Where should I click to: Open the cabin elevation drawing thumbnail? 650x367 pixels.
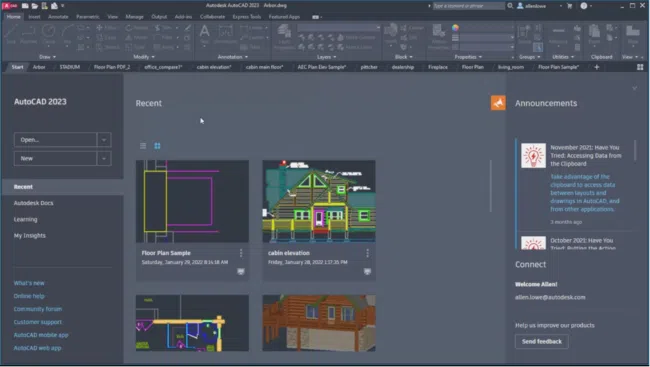tap(319, 201)
